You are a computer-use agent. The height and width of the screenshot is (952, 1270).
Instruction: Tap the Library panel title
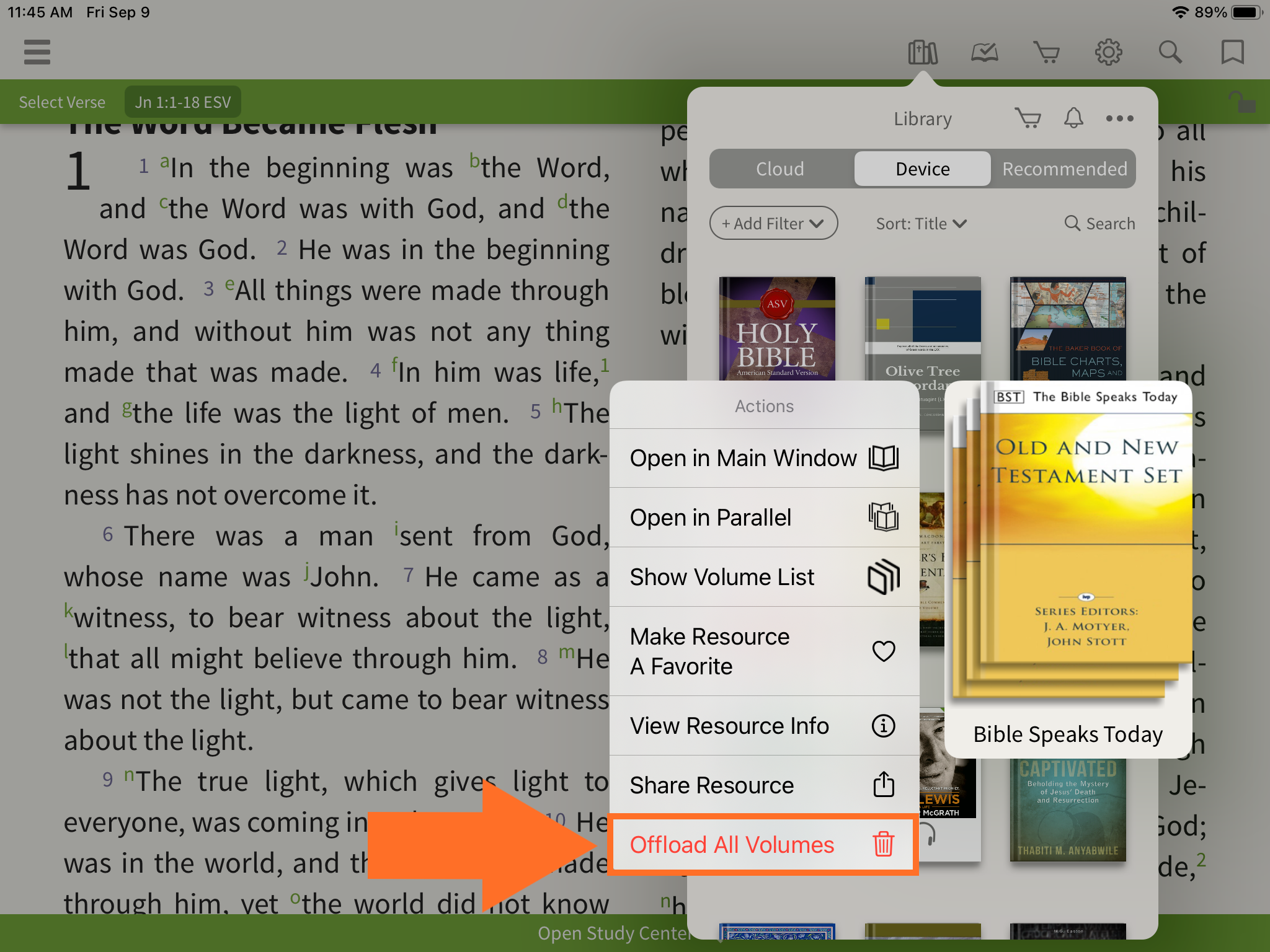point(923,118)
